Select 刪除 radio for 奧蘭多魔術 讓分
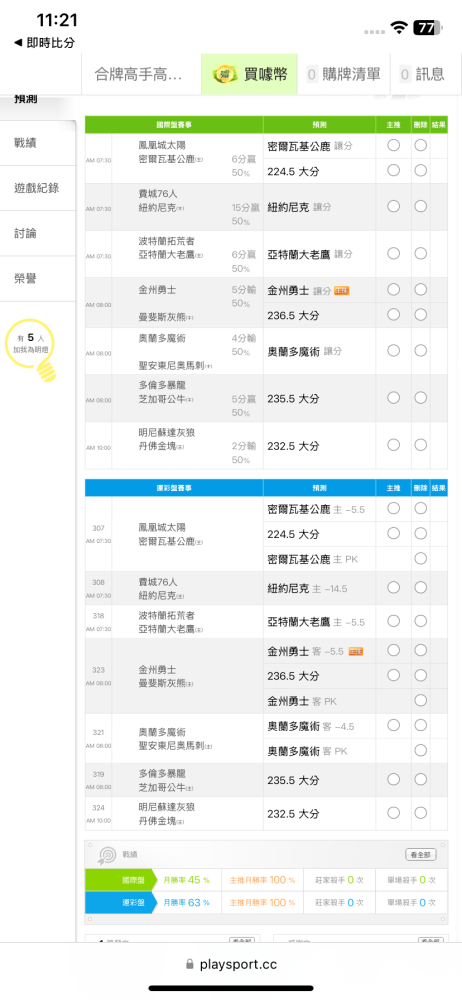Image resolution: width=462 pixels, height=1000 pixels. tap(420, 350)
